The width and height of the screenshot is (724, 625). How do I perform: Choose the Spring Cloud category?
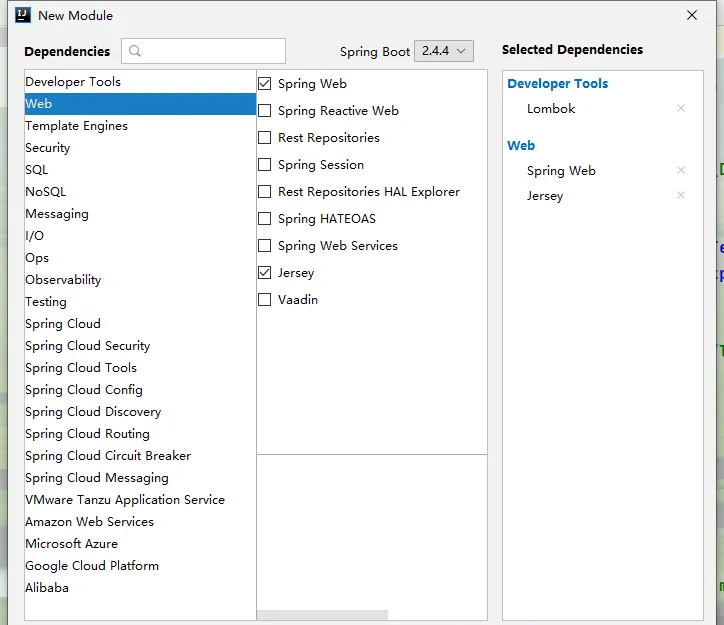point(140,324)
